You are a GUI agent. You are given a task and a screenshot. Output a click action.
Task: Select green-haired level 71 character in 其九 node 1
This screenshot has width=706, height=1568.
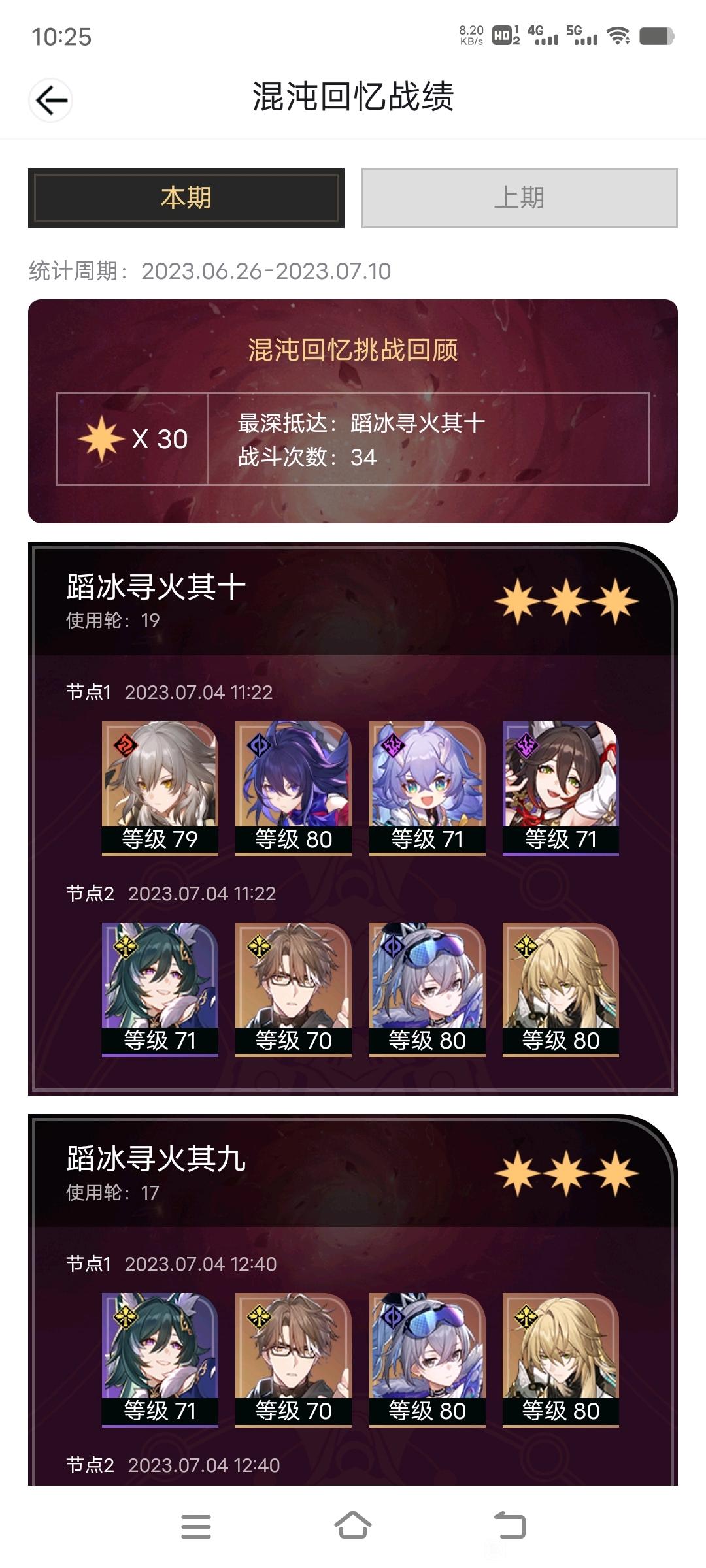tap(160, 1360)
